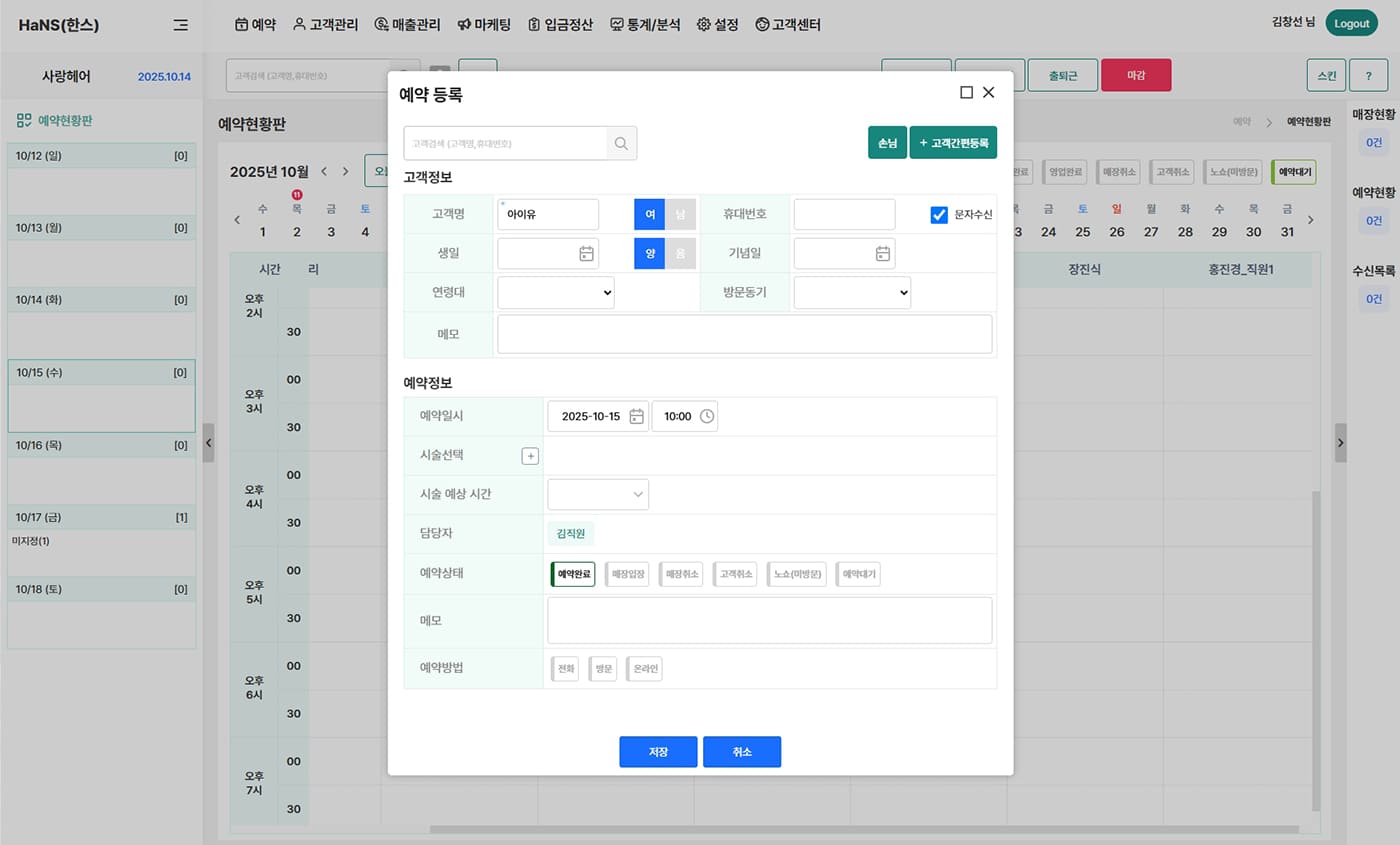
Task: Click the customer search magnifier icon in dialog
Action: point(621,143)
